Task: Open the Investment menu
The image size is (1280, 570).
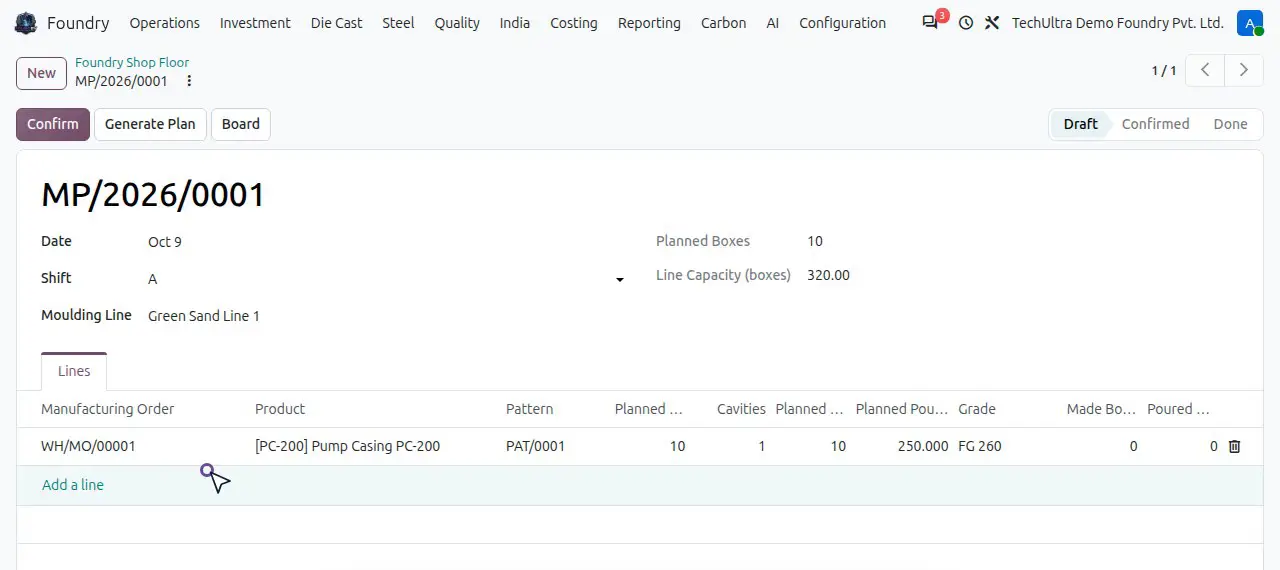Action: [255, 23]
